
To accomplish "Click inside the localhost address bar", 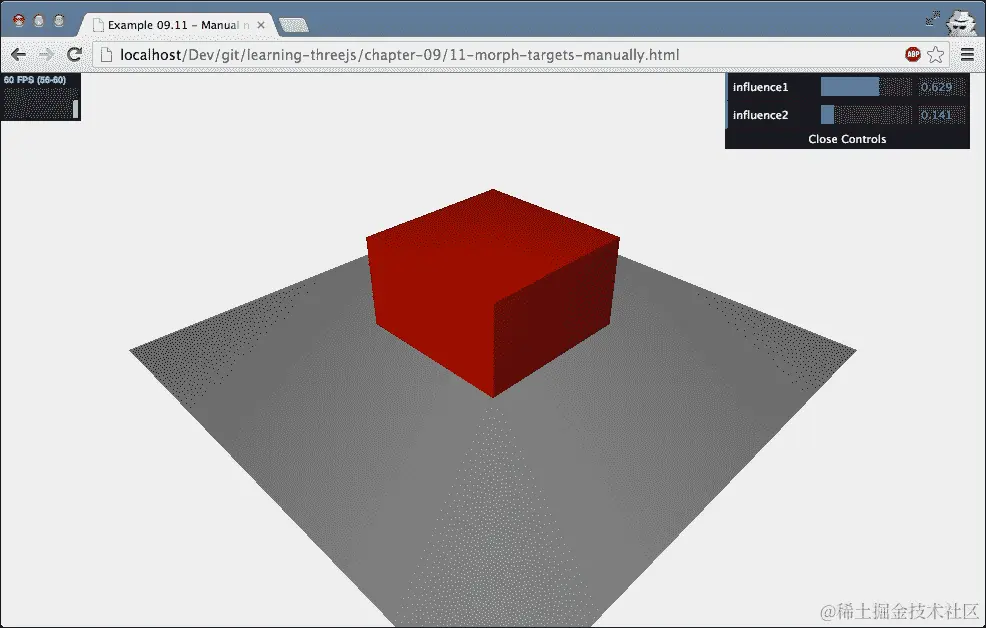I will click(x=400, y=54).
